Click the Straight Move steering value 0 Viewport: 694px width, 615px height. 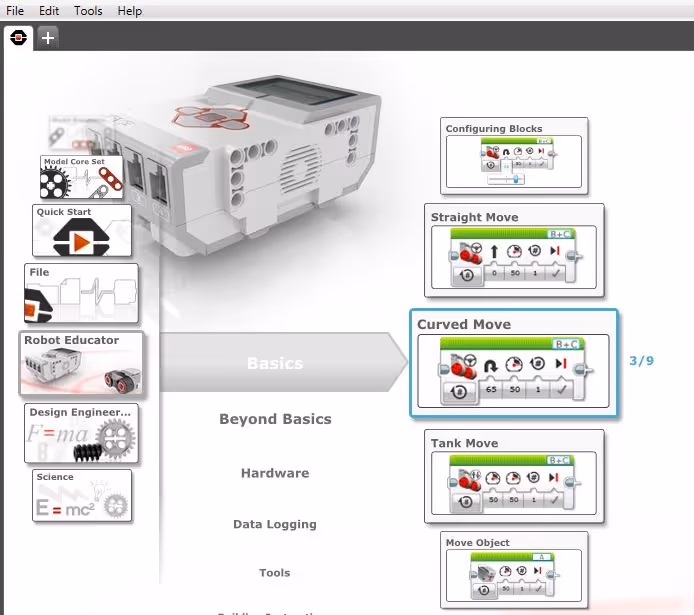pyautogui.click(x=494, y=273)
